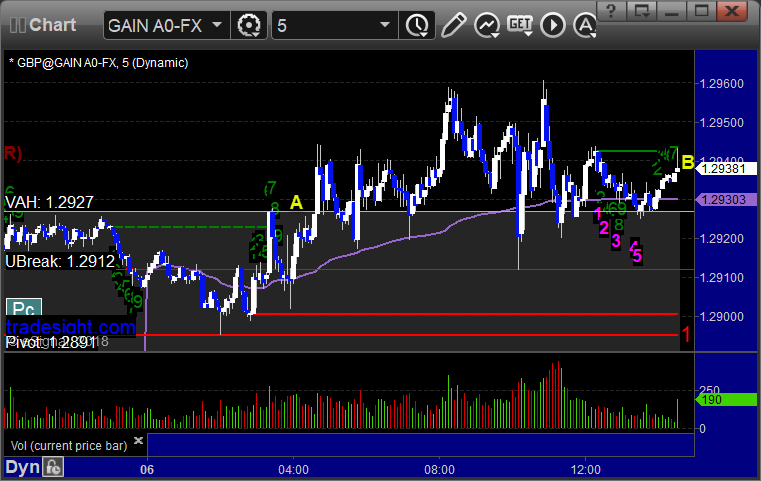
Task: Click the 04:00 time axis label
Action: (293, 470)
